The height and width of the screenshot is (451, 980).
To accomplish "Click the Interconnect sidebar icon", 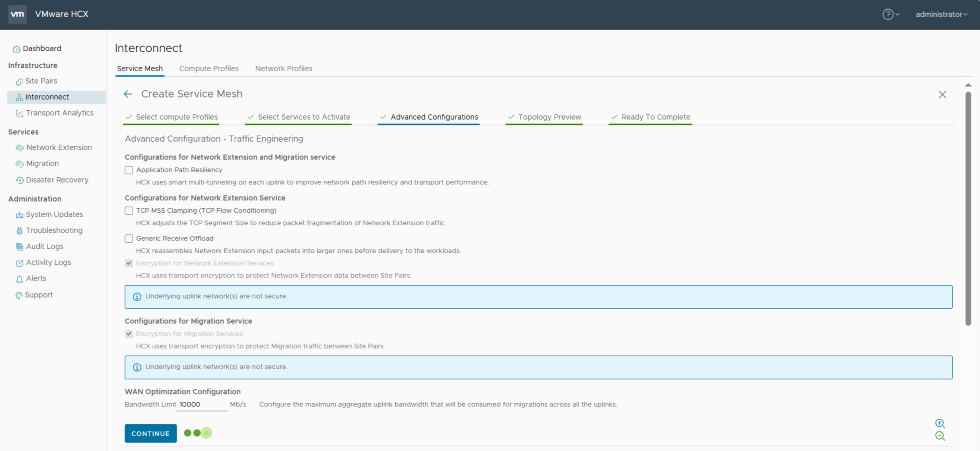I will [19, 97].
